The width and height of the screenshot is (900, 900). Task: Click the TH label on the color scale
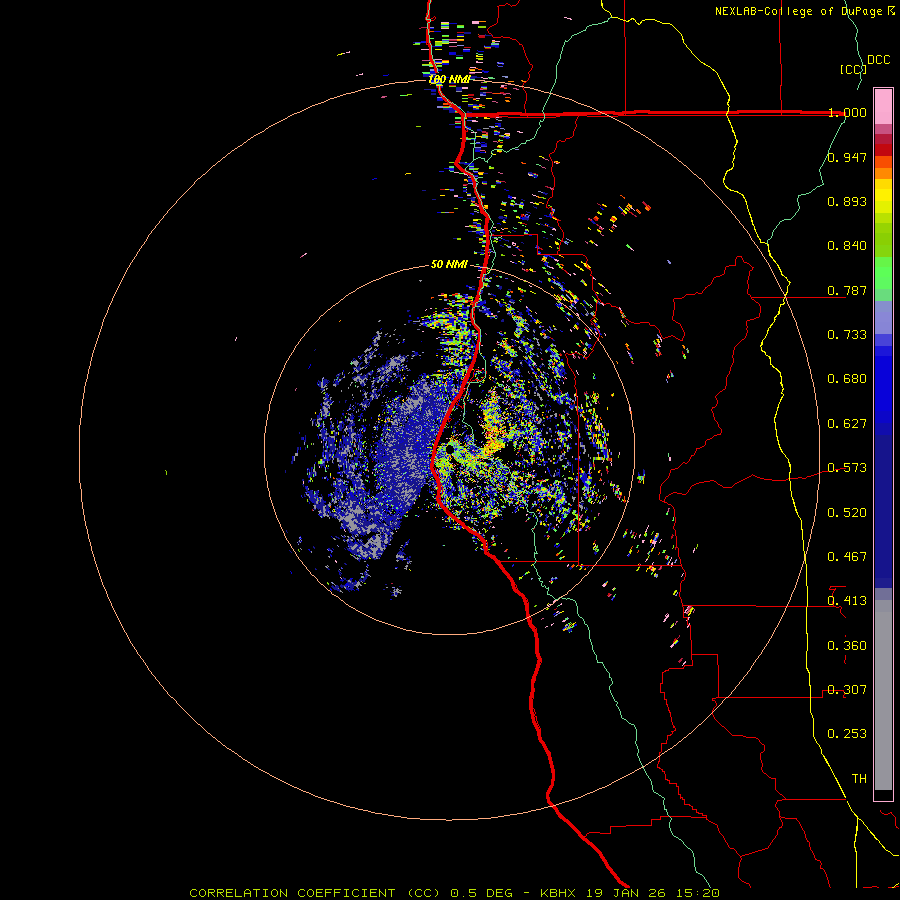[x=859, y=779]
